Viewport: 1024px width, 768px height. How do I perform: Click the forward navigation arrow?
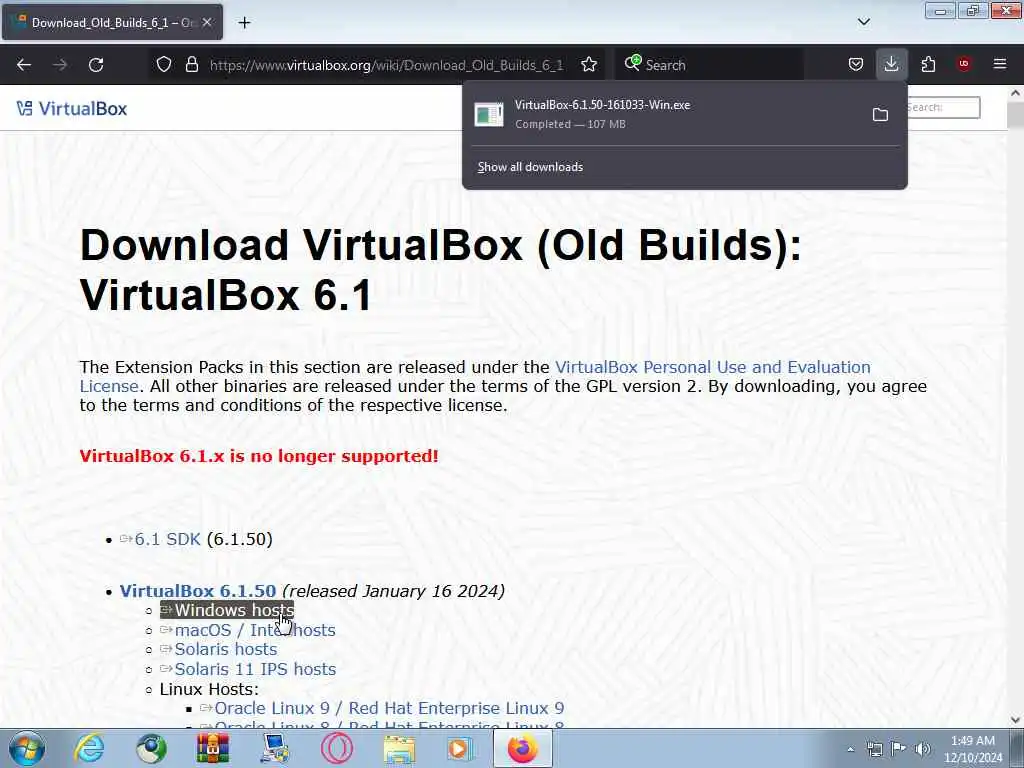(x=60, y=65)
